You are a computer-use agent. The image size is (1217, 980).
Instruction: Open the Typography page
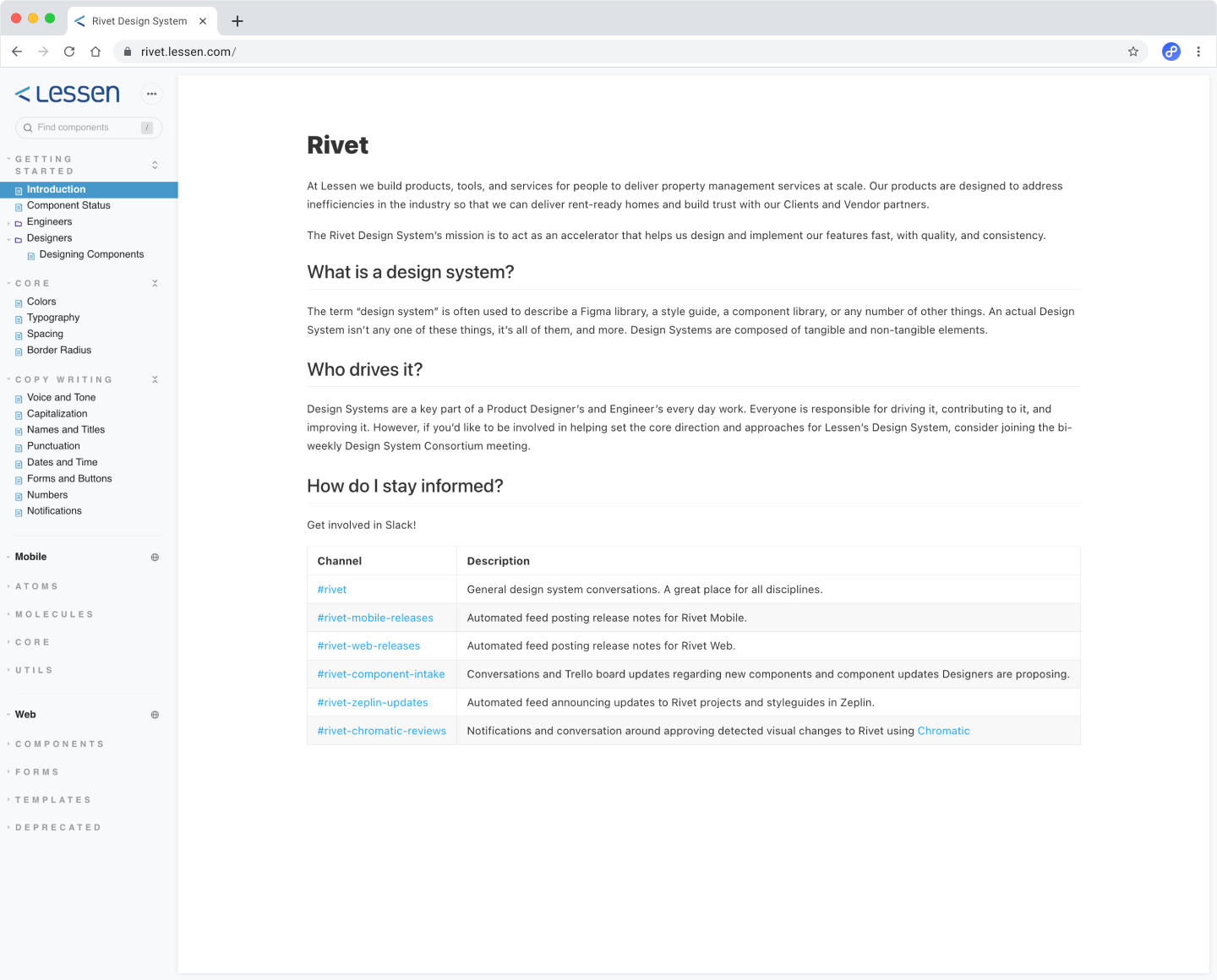(53, 318)
